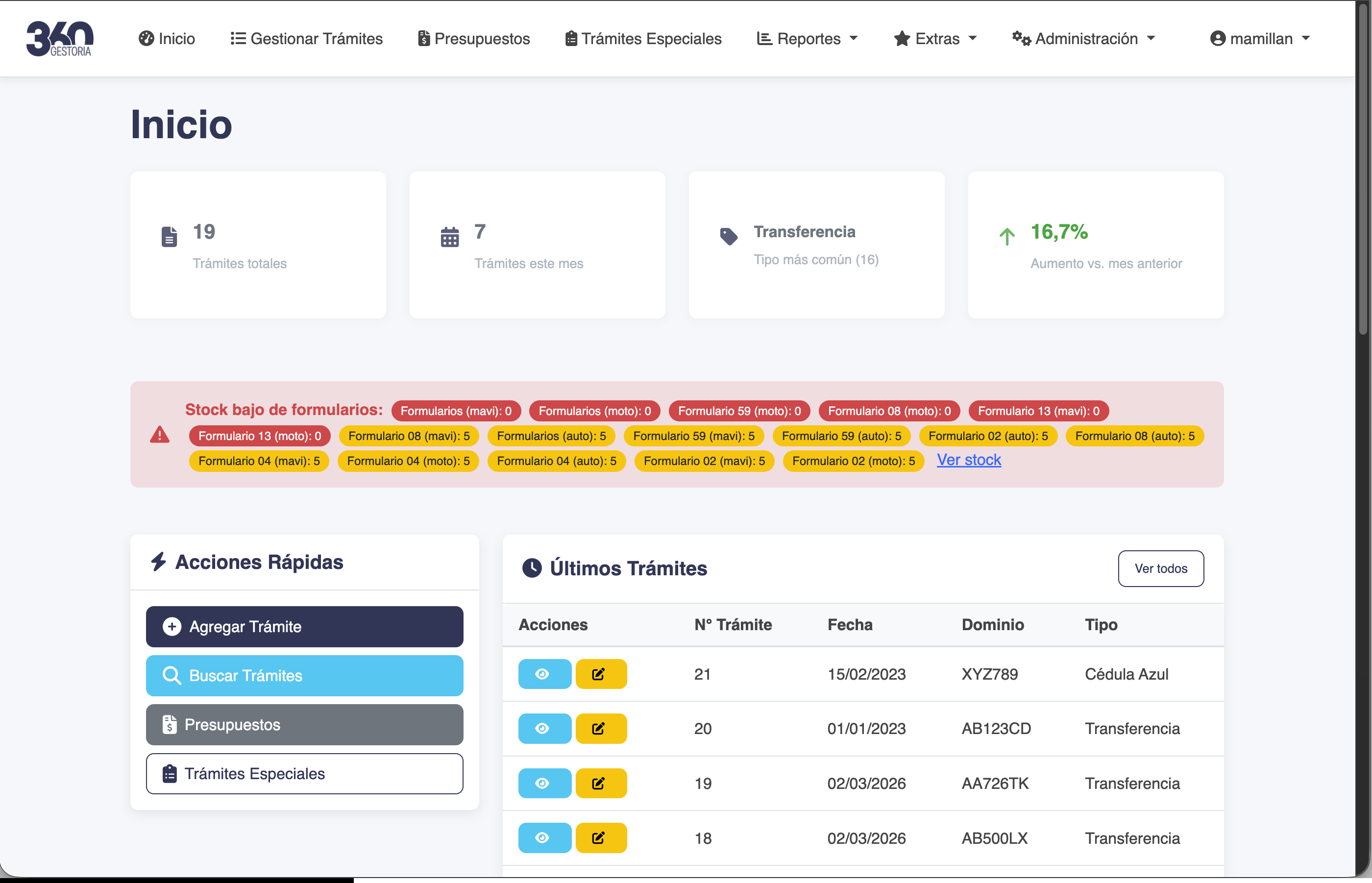Click the lightning icon in Acciones Rápidas
This screenshot has width=1372, height=883.
point(159,562)
